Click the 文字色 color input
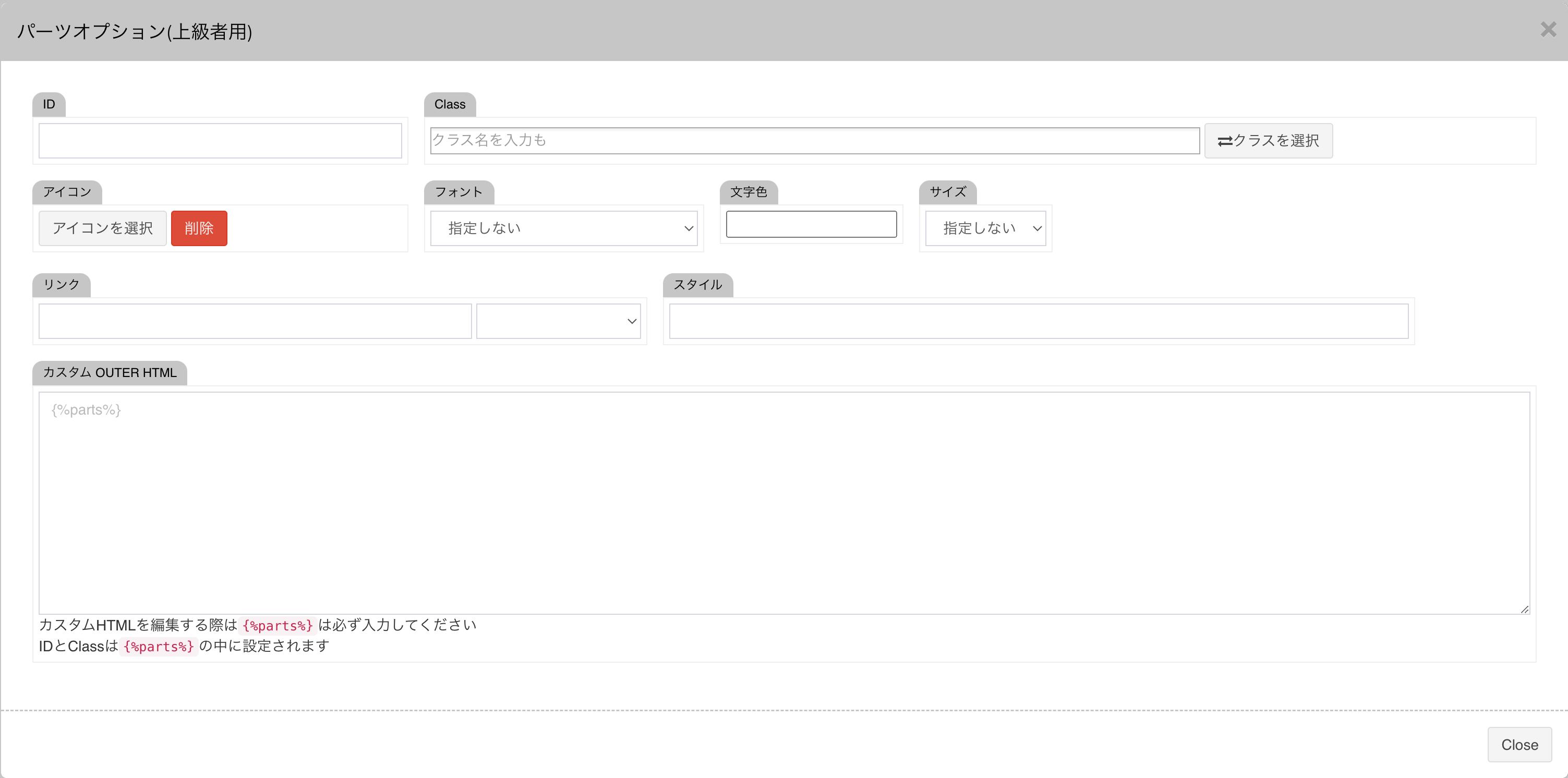Screen dimensions: 1568x778 point(812,224)
